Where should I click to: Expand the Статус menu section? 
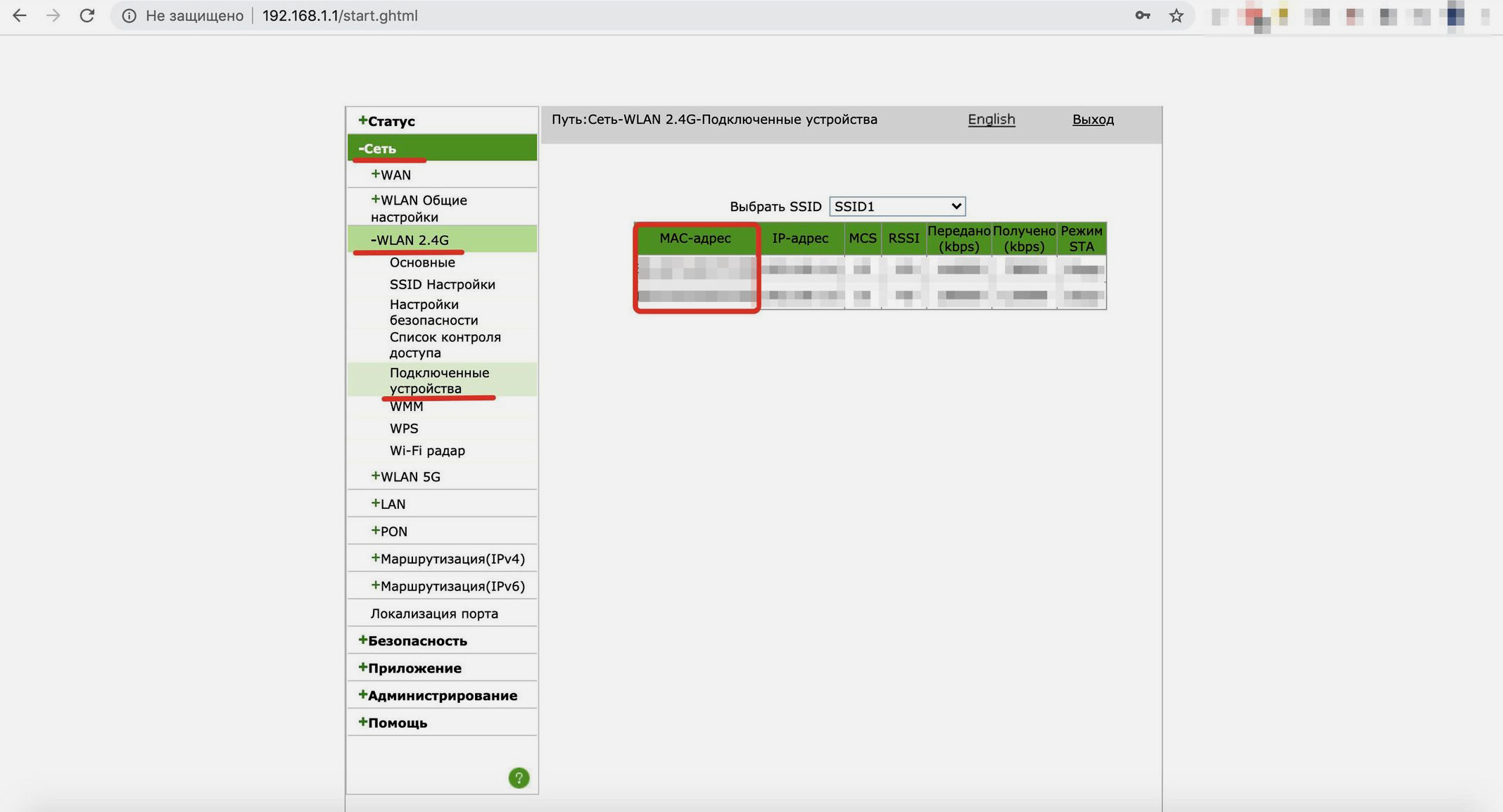386,121
